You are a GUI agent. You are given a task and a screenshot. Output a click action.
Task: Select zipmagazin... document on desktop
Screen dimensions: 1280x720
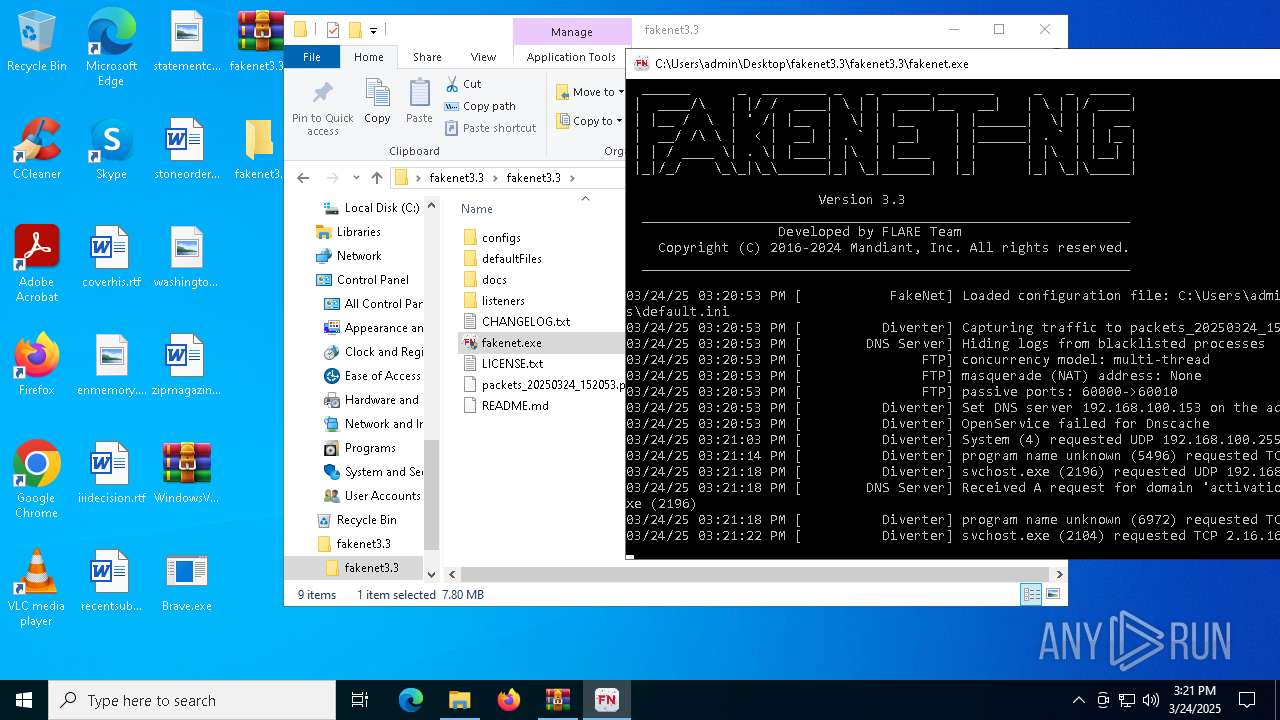(x=186, y=365)
